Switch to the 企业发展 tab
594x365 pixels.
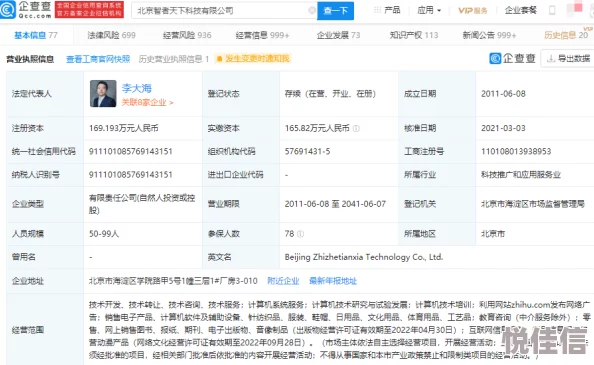(338, 35)
